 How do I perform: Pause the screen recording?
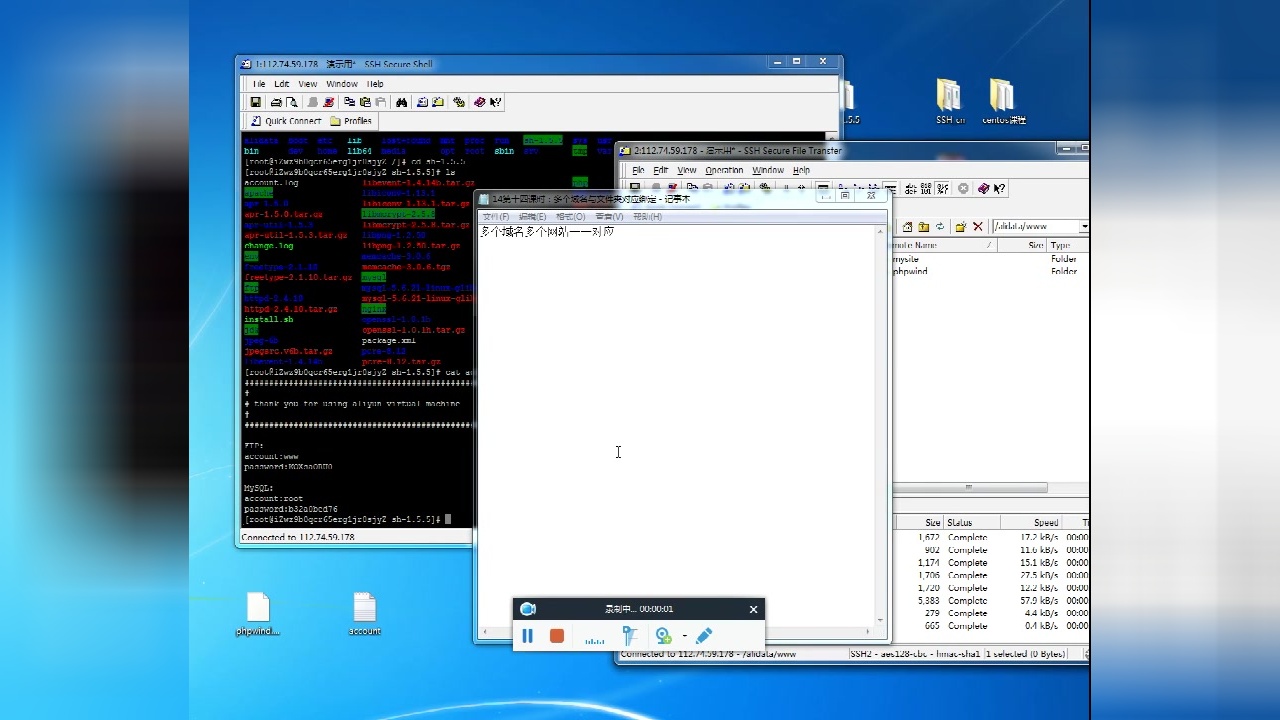pyautogui.click(x=528, y=636)
